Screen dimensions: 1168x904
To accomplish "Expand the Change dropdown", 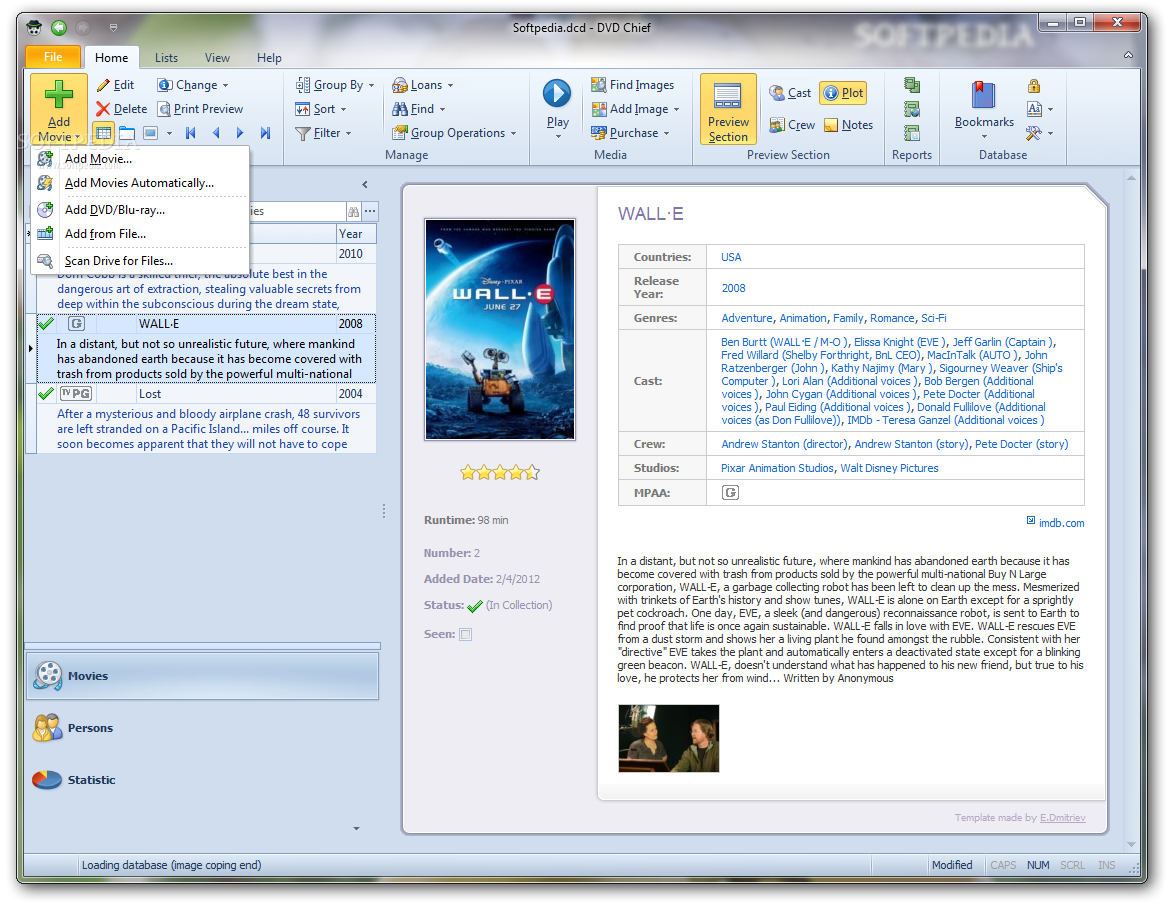I will pyautogui.click(x=193, y=86).
